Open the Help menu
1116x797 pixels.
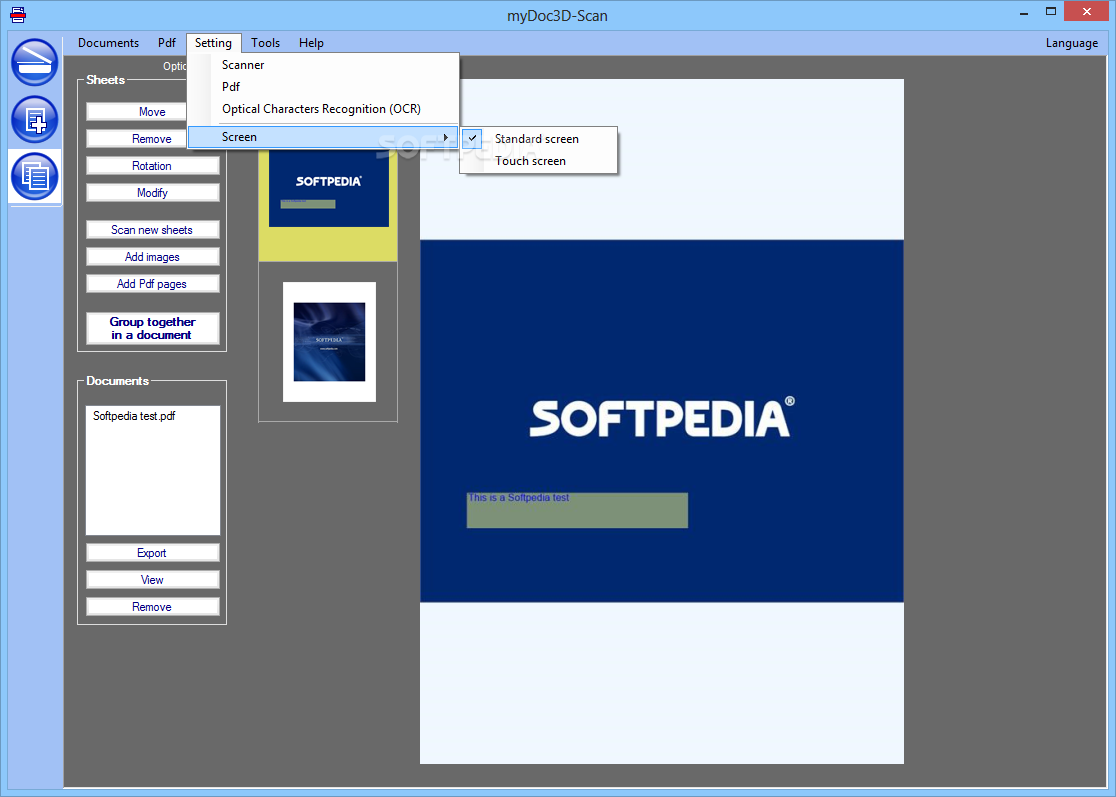pyautogui.click(x=311, y=43)
